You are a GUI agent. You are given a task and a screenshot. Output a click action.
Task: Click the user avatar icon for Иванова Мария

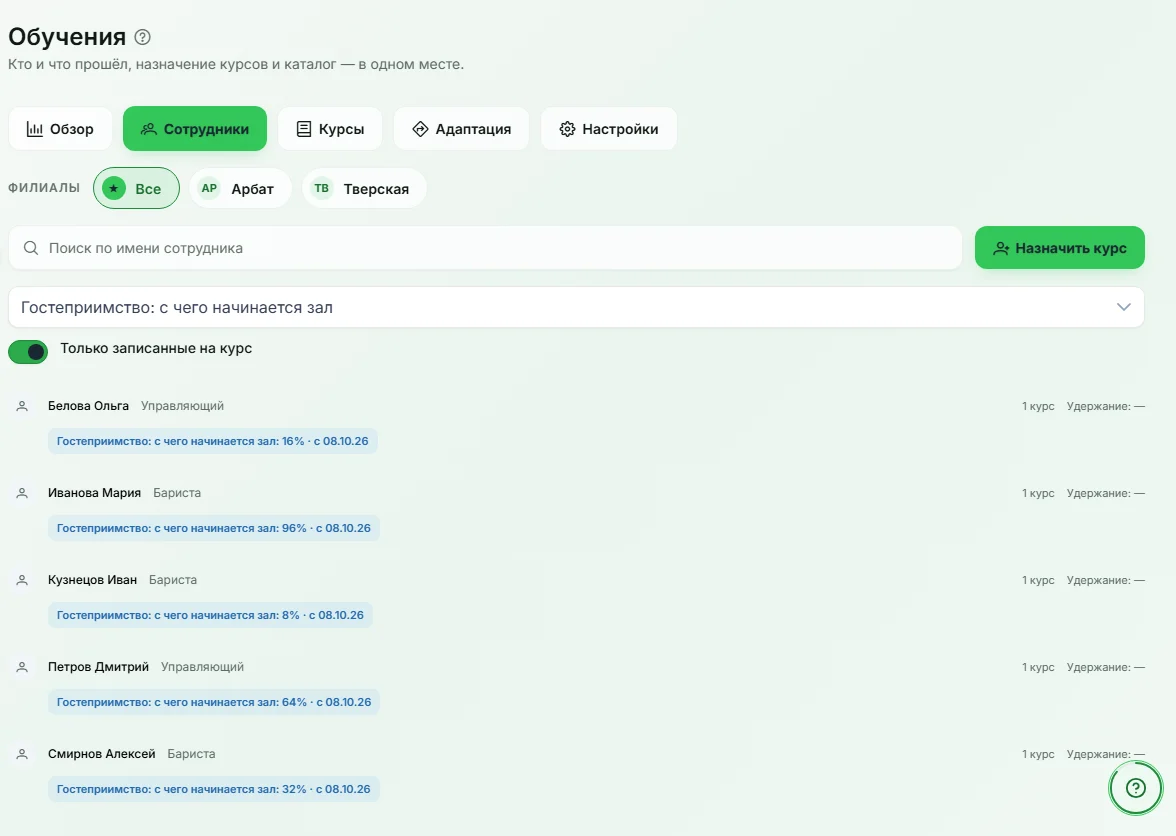[x=22, y=493]
